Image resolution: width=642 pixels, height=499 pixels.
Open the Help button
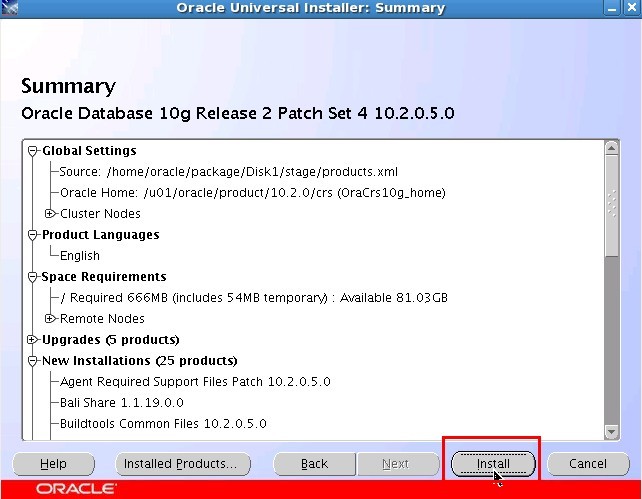coord(53,464)
